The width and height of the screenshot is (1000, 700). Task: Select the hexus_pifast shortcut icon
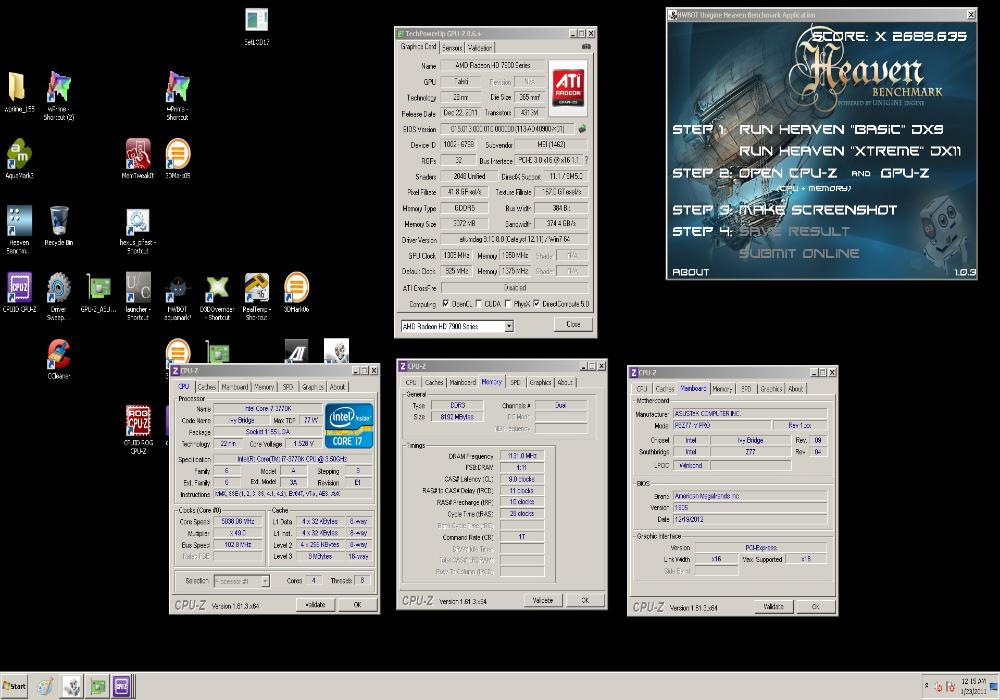coord(138,231)
